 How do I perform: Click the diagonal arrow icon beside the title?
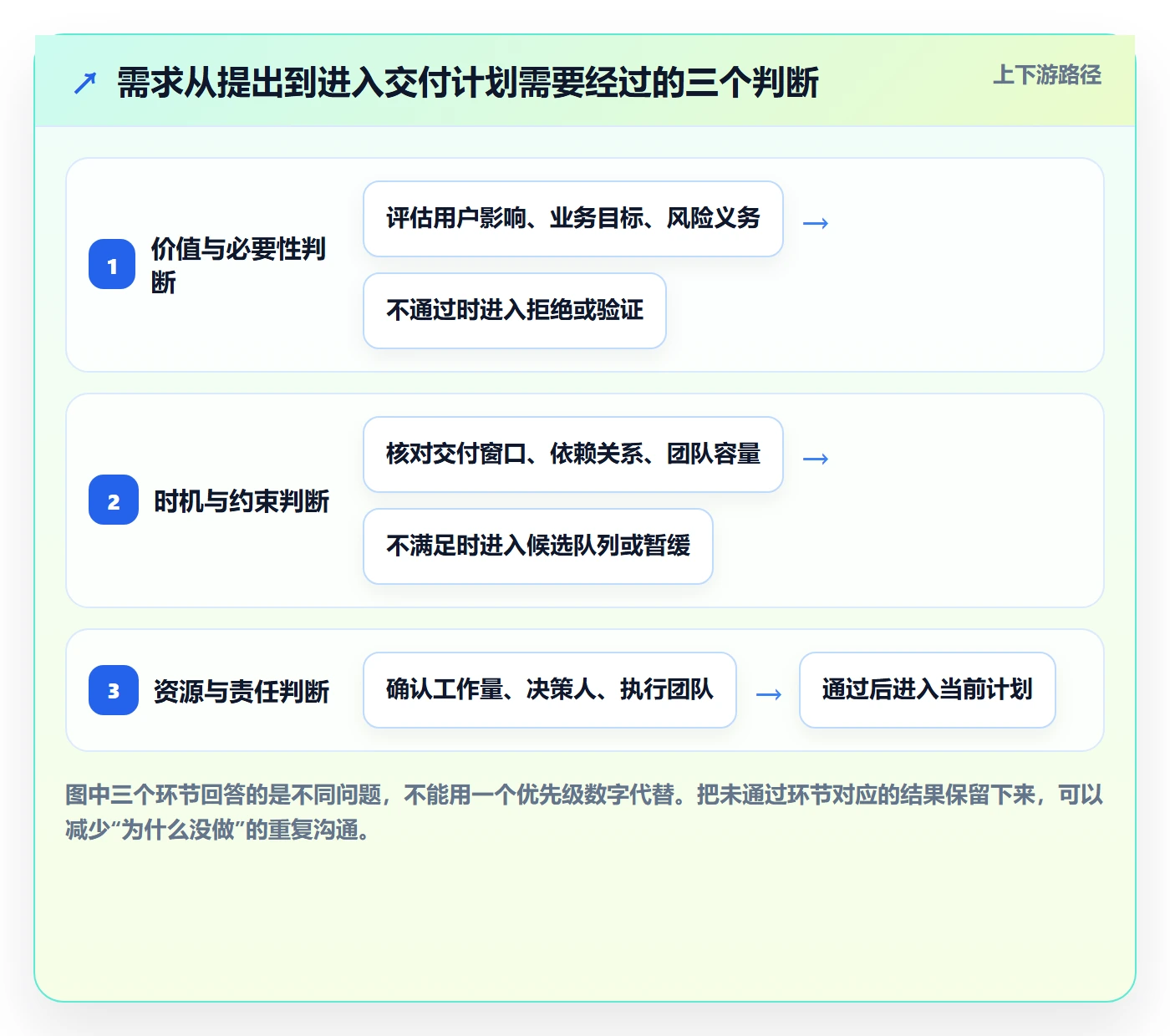(x=85, y=83)
